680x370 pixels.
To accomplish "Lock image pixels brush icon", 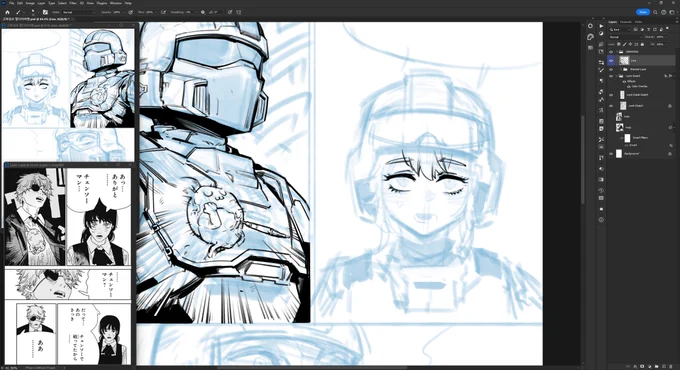I will coord(624,44).
